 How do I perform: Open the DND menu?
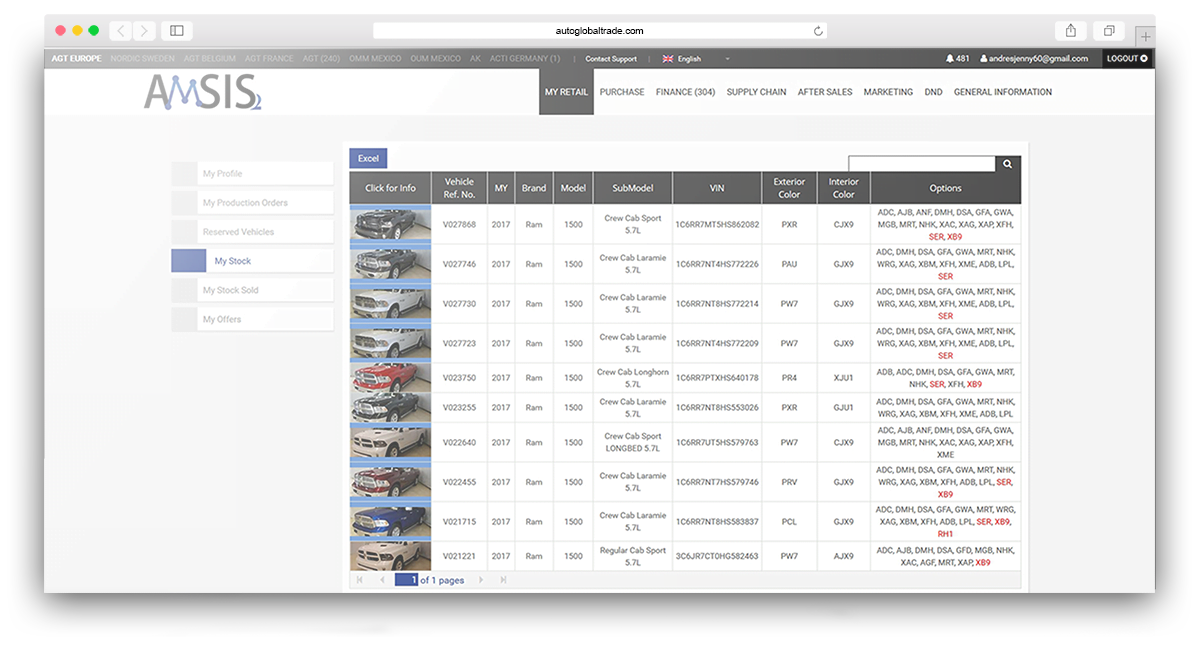pyautogui.click(x=933, y=92)
